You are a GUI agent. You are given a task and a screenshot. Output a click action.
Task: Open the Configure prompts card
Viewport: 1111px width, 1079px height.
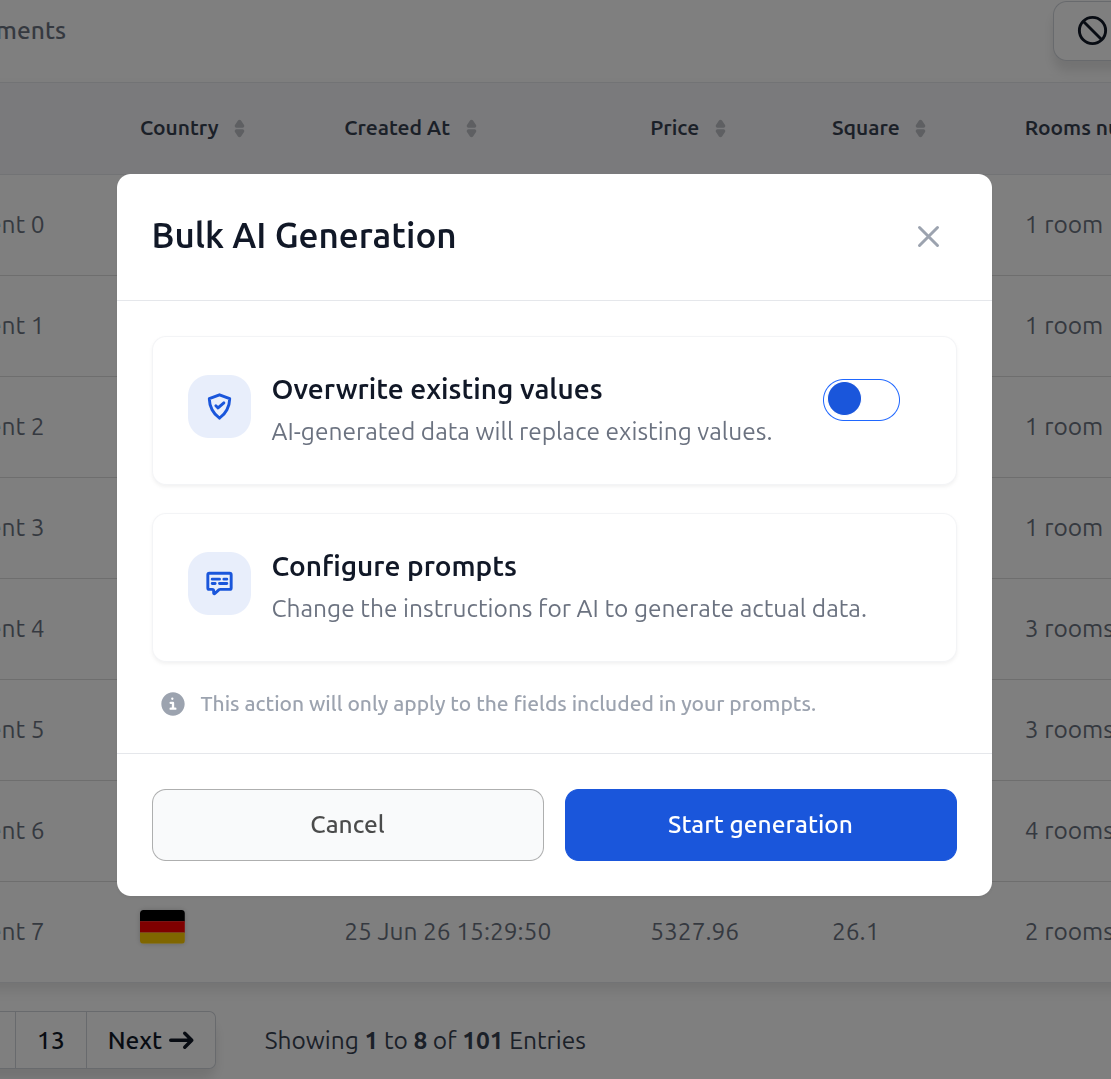coord(554,587)
